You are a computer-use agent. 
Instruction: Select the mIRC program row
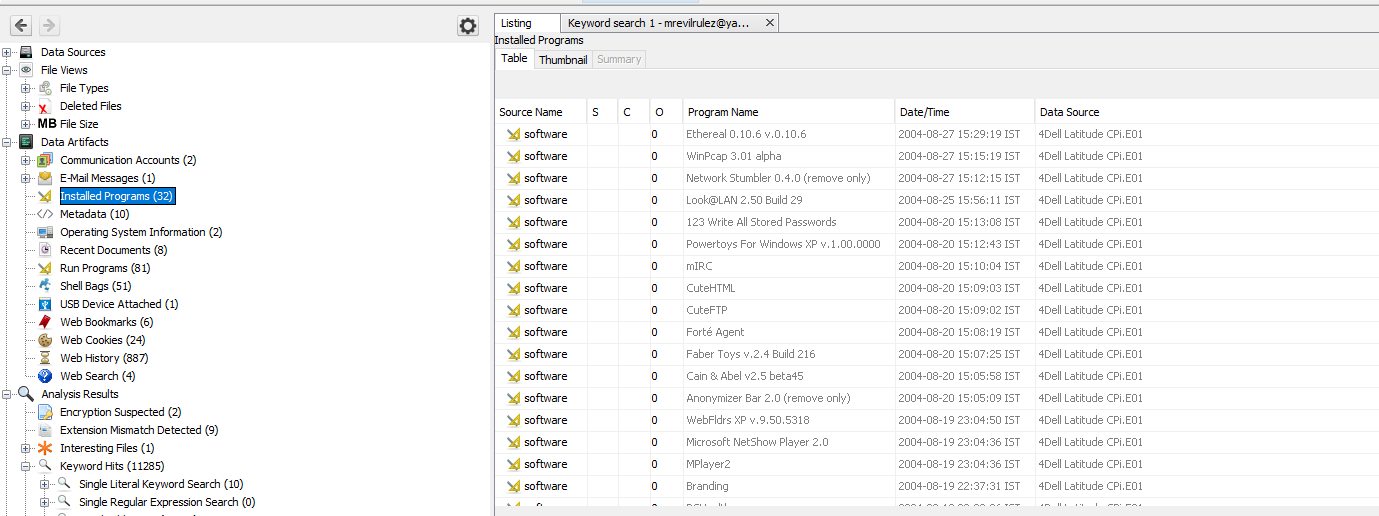tap(937, 266)
